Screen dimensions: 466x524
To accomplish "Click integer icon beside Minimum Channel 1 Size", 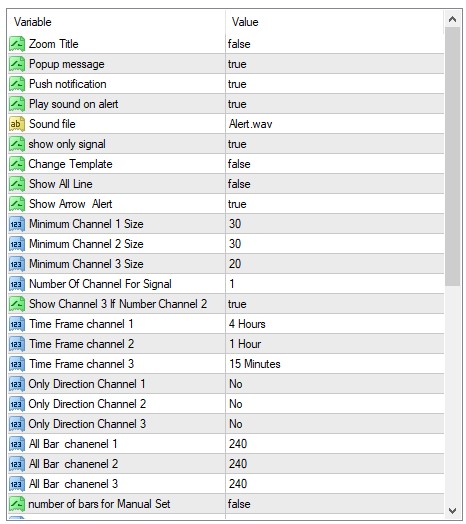I will (x=17, y=224).
